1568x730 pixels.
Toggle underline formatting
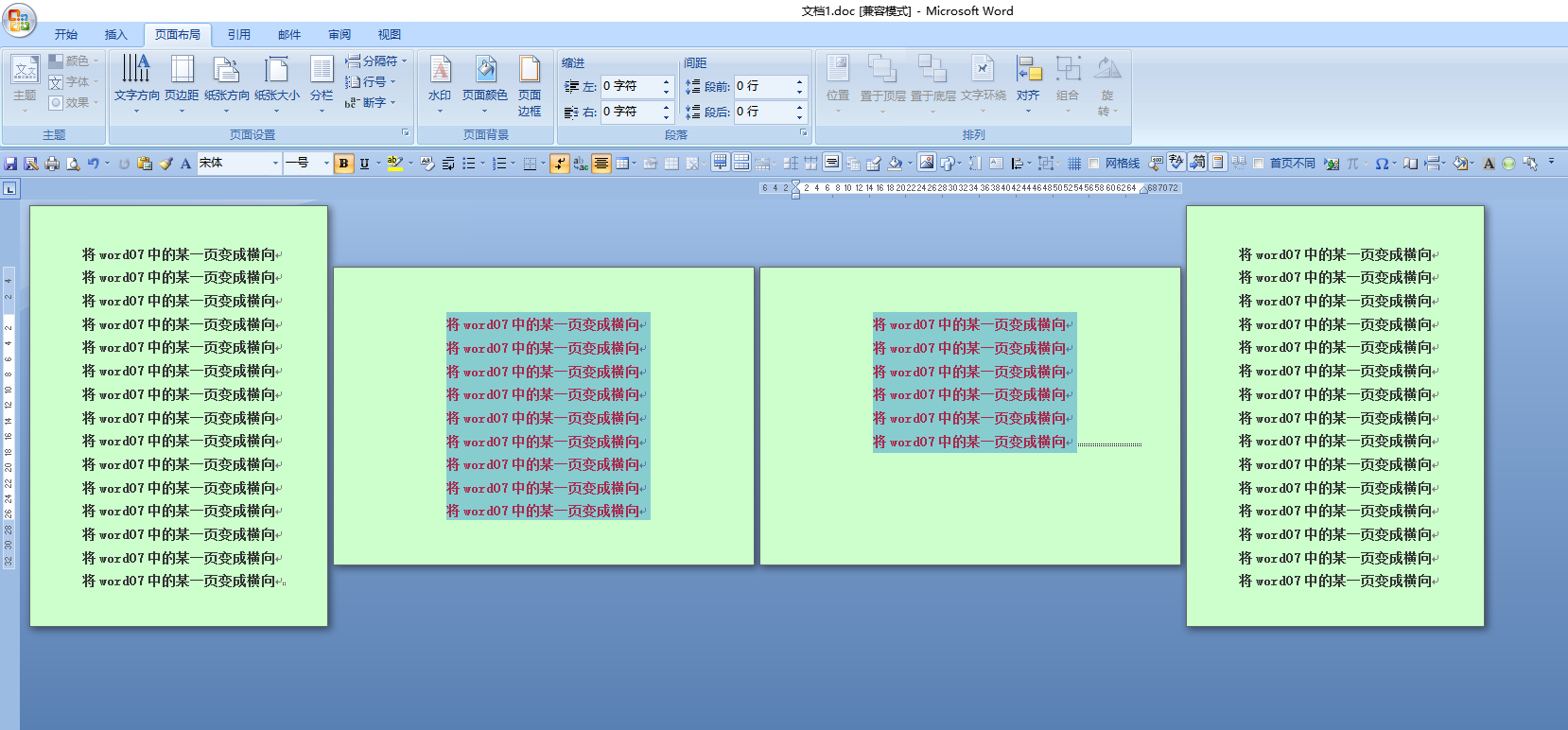pyautogui.click(x=364, y=164)
